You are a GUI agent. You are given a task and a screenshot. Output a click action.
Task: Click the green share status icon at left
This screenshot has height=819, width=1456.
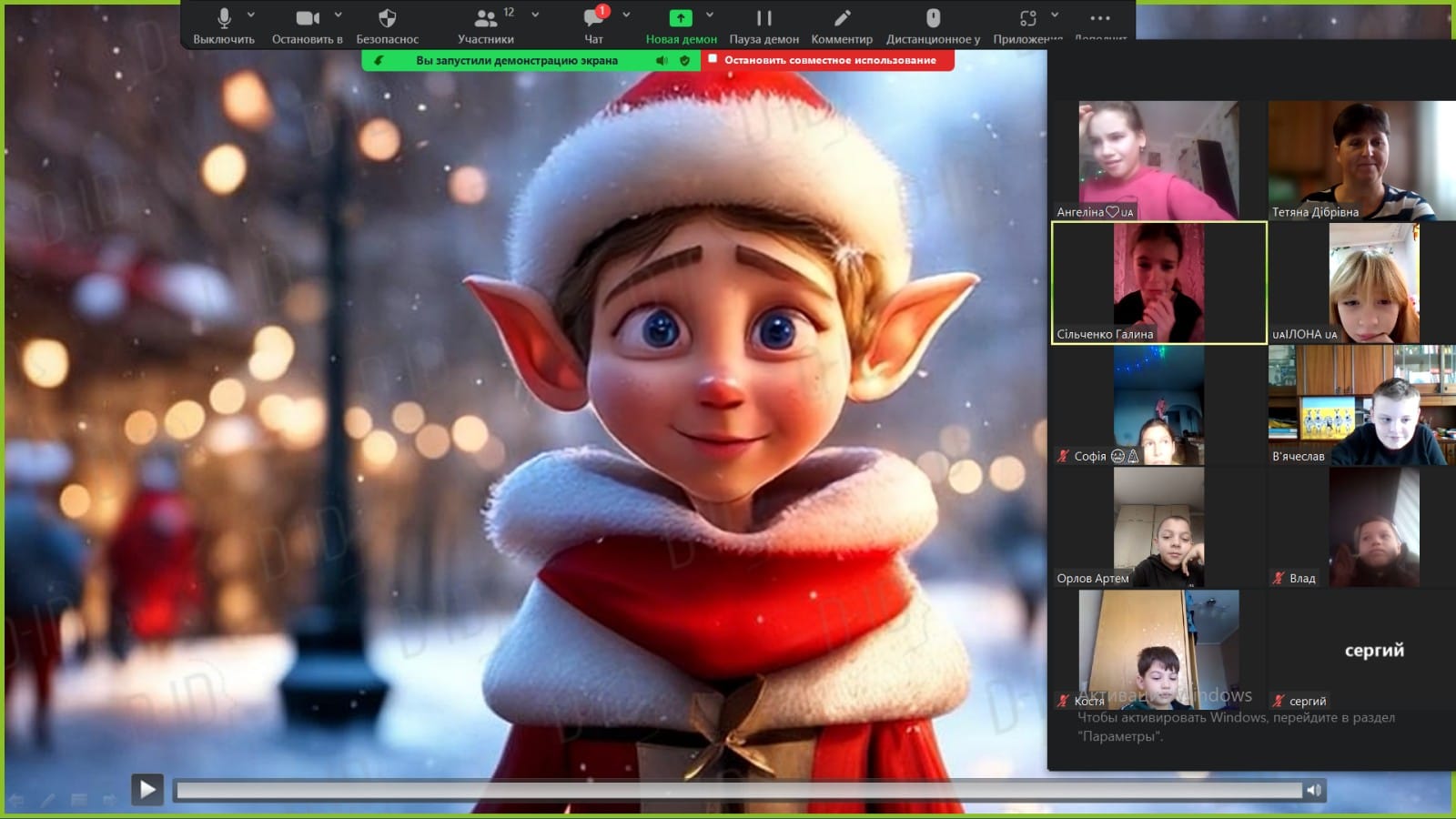379,60
